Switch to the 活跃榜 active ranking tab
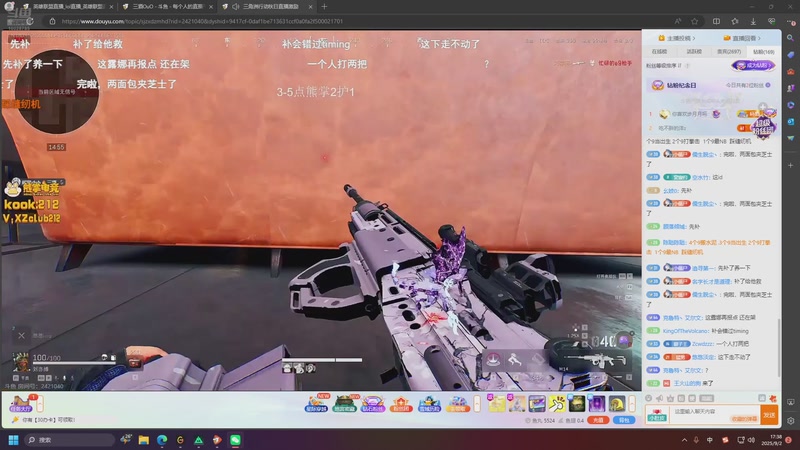800x450 pixels. (693, 52)
